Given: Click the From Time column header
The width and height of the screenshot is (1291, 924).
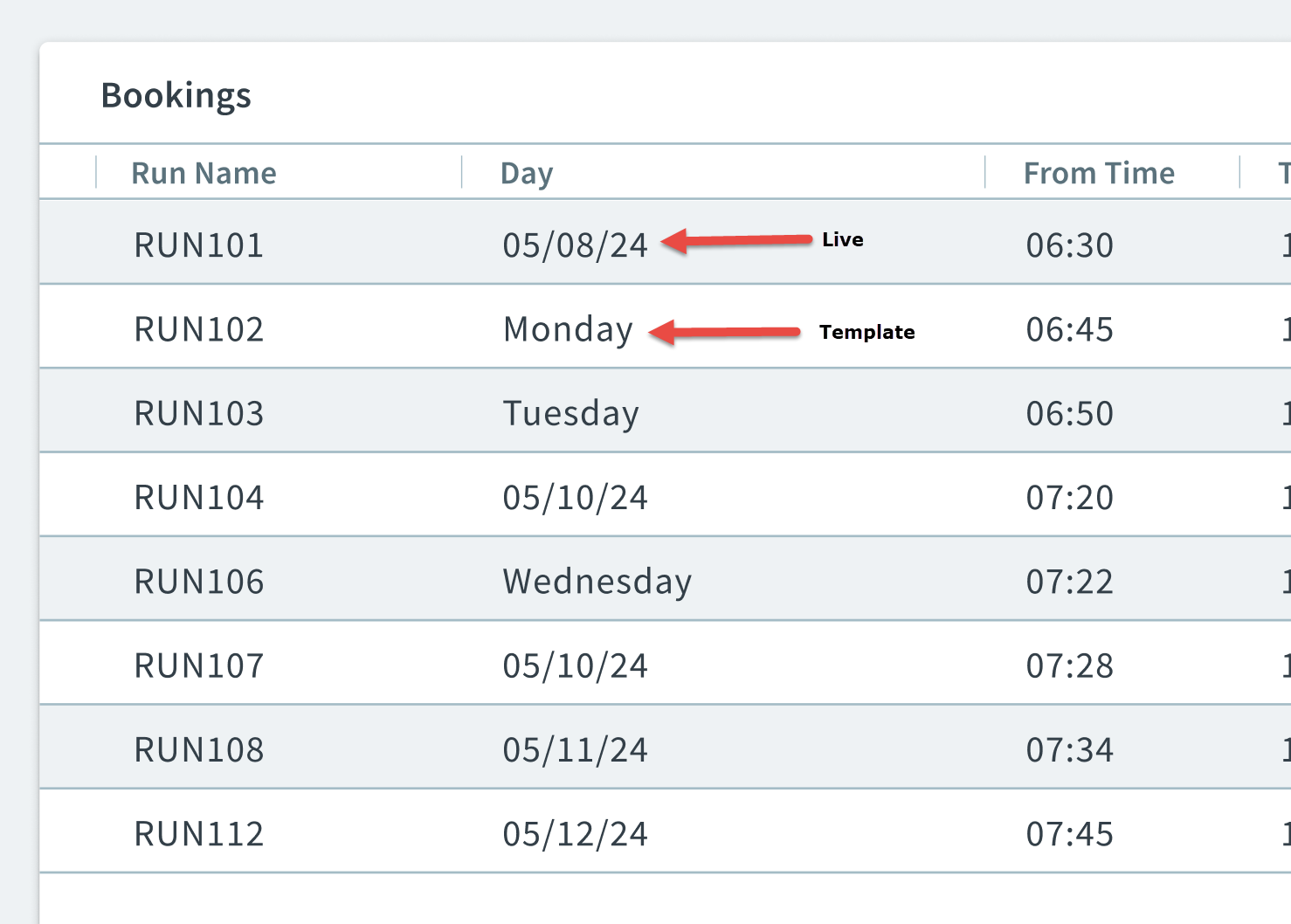Looking at the screenshot, I should 1099,172.
